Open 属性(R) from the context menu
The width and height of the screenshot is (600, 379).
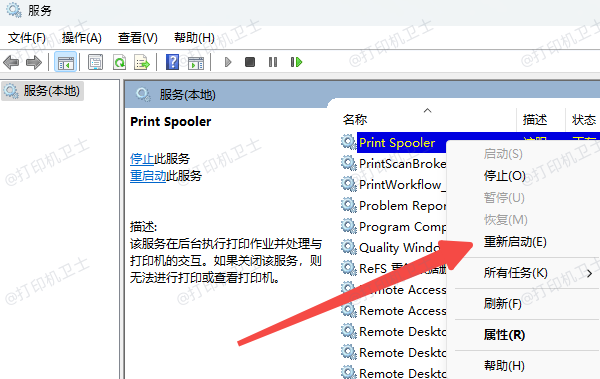(x=504, y=335)
